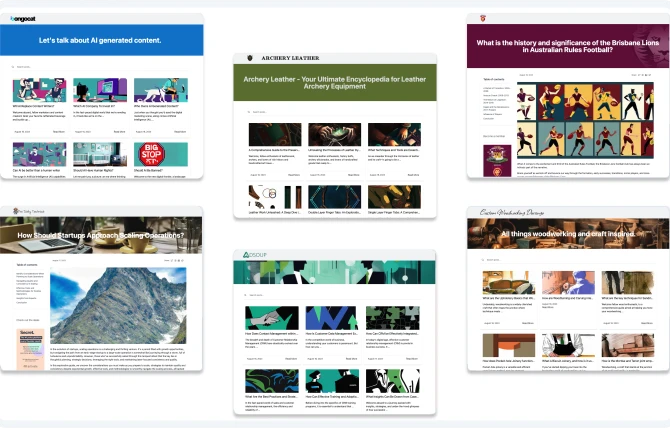Image resolution: width=670 pixels, height=428 pixels.
Task: Open first Archery Leather thumbnail with dark green leather
Action: click(x=275, y=135)
